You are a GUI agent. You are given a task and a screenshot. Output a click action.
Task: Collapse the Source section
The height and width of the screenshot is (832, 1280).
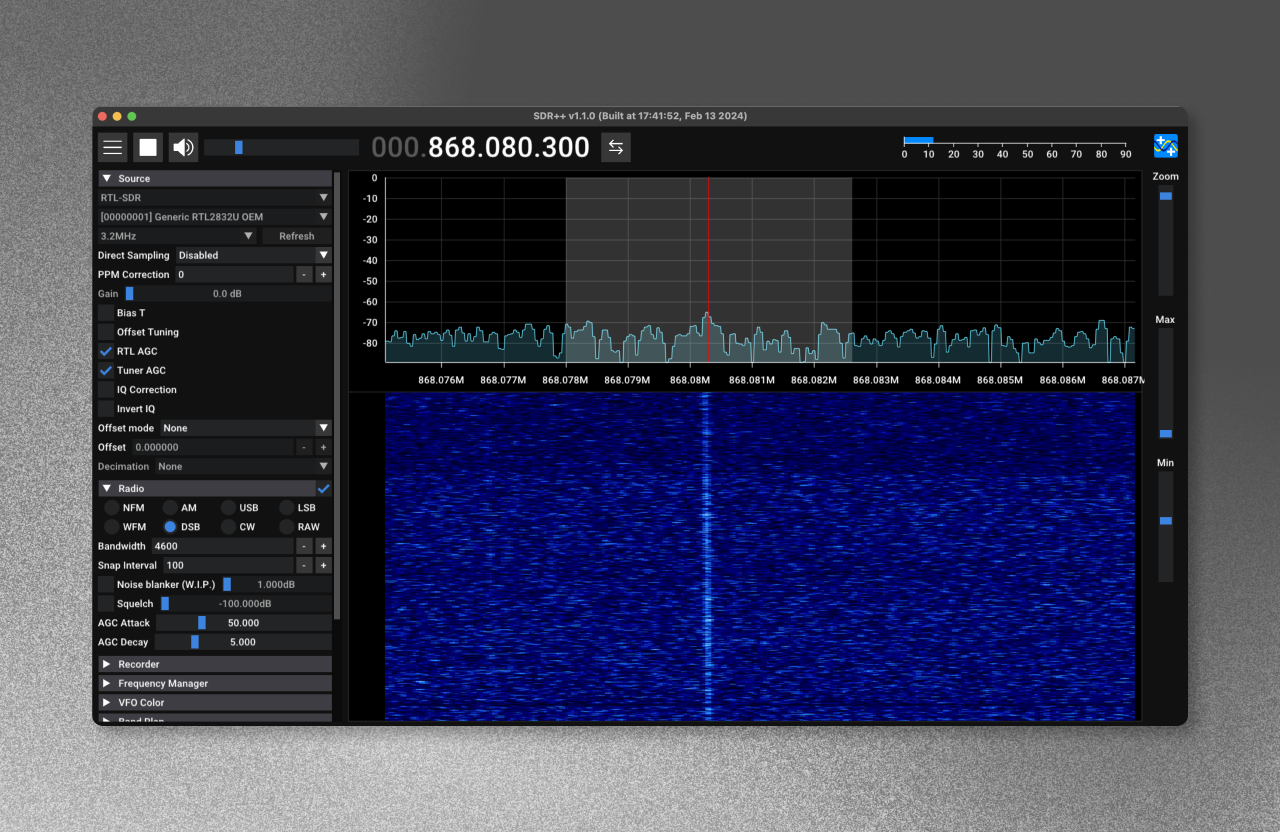coord(215,178)
